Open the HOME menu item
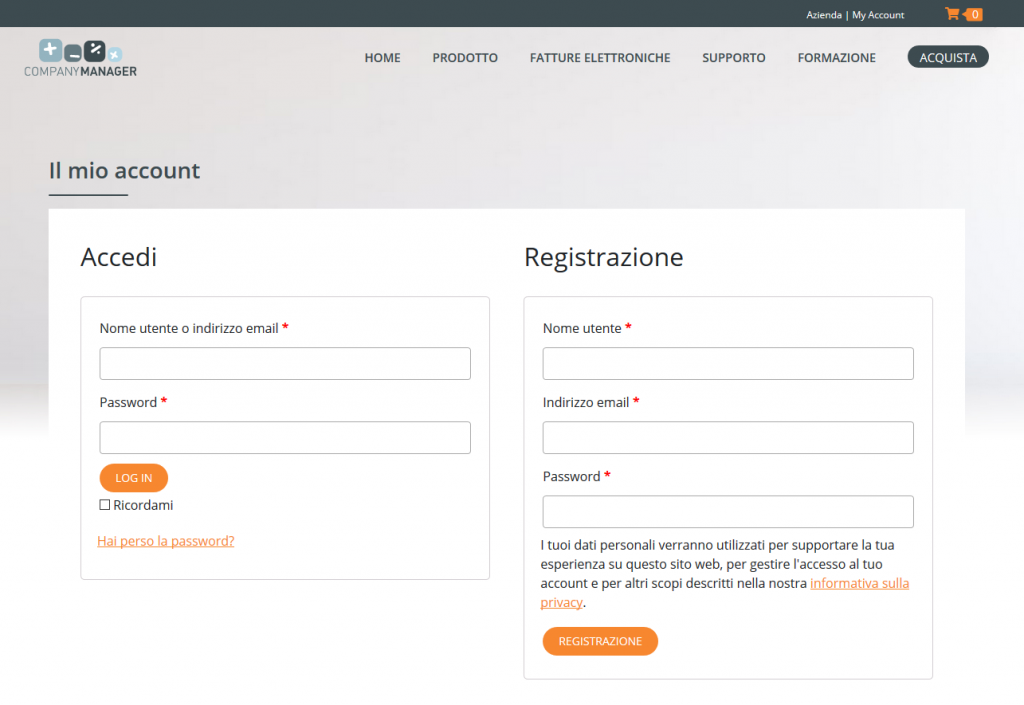This screenshot has width=1024, height=705. (382, 58)
